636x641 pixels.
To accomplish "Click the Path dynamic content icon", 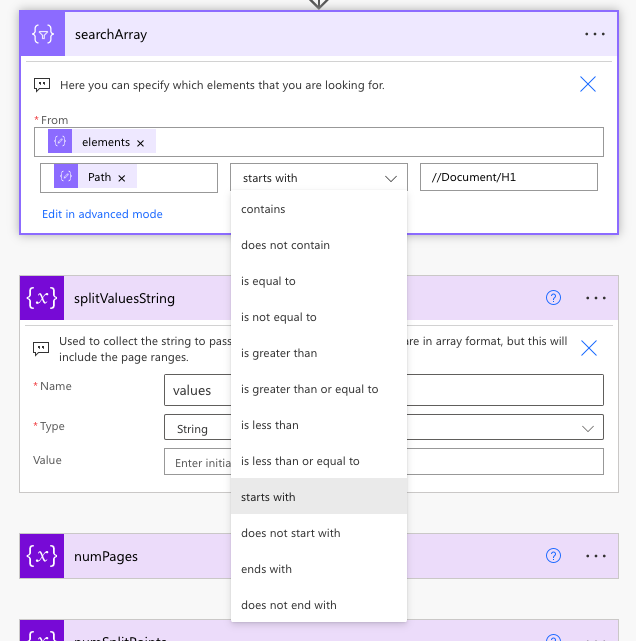I will 66,177.
